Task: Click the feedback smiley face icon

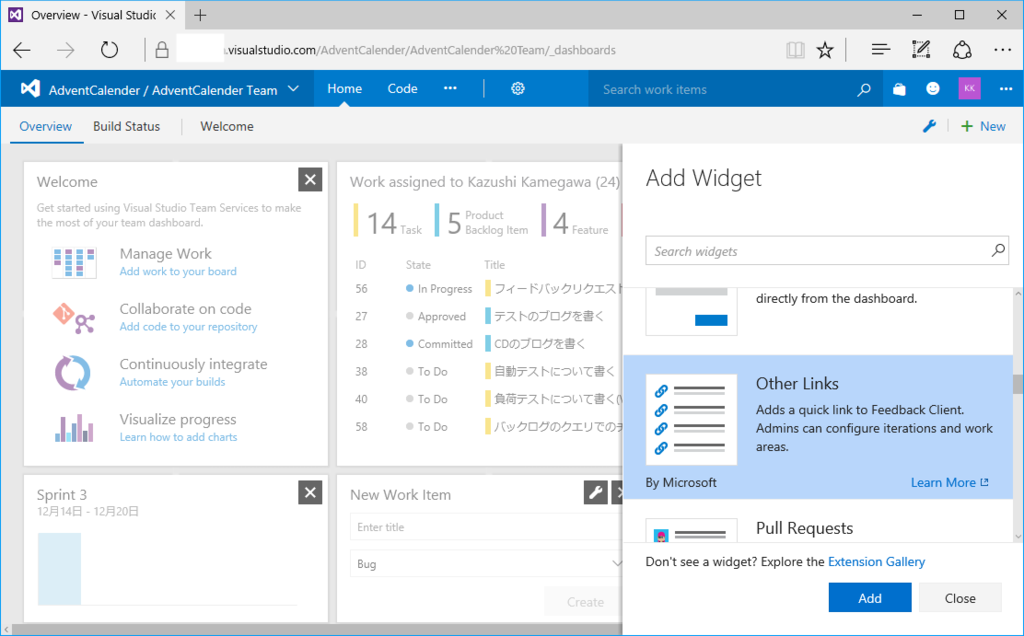Action: pos(933,89)
